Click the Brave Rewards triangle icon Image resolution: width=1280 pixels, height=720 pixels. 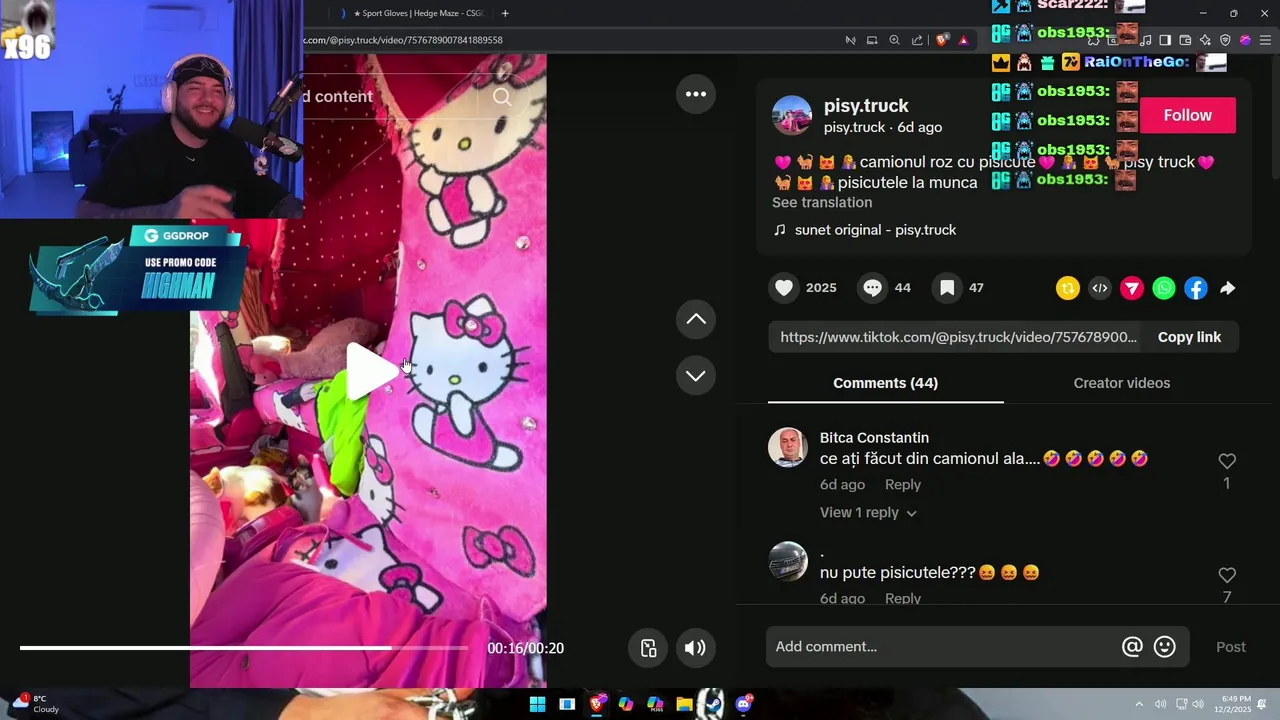tap(963, 40)
